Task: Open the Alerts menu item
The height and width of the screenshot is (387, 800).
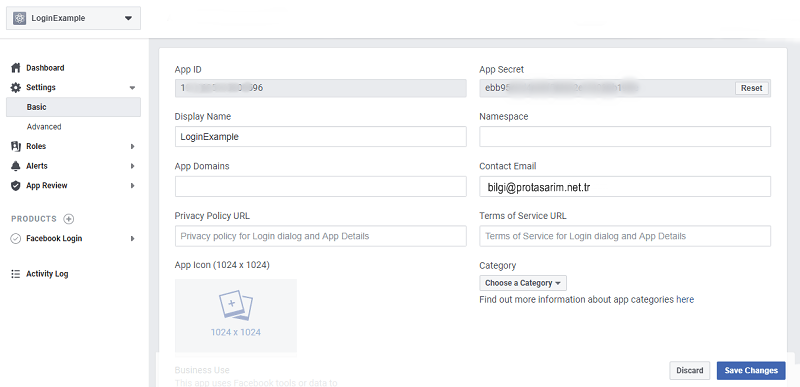Action: pyautogui.click(x=37, y=166)
